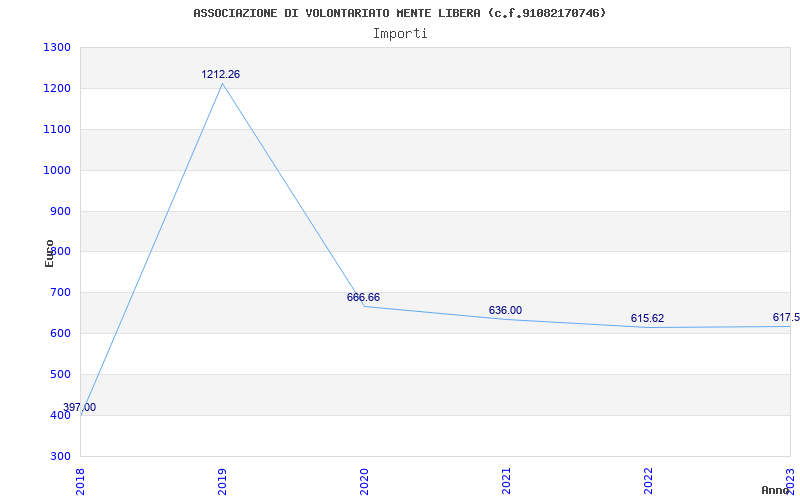This screenshot has height=500, width=800.
Task: Click the 300 y-axis tick label
Action: tap(60, 456)
